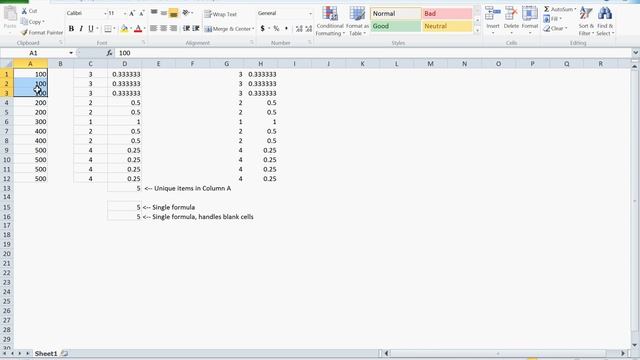The image size is (640, 360).
Task: Toggle Align Text Right
Action: (x=173, y=29)
